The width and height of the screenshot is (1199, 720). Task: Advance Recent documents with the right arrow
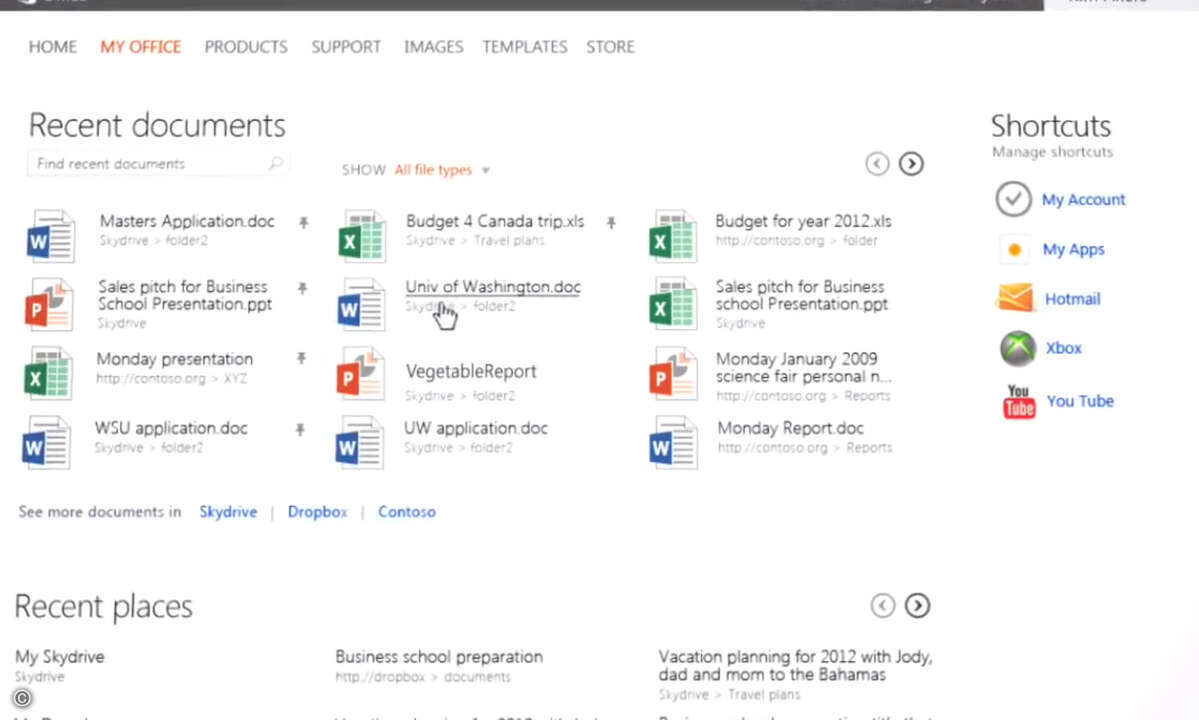910,163
